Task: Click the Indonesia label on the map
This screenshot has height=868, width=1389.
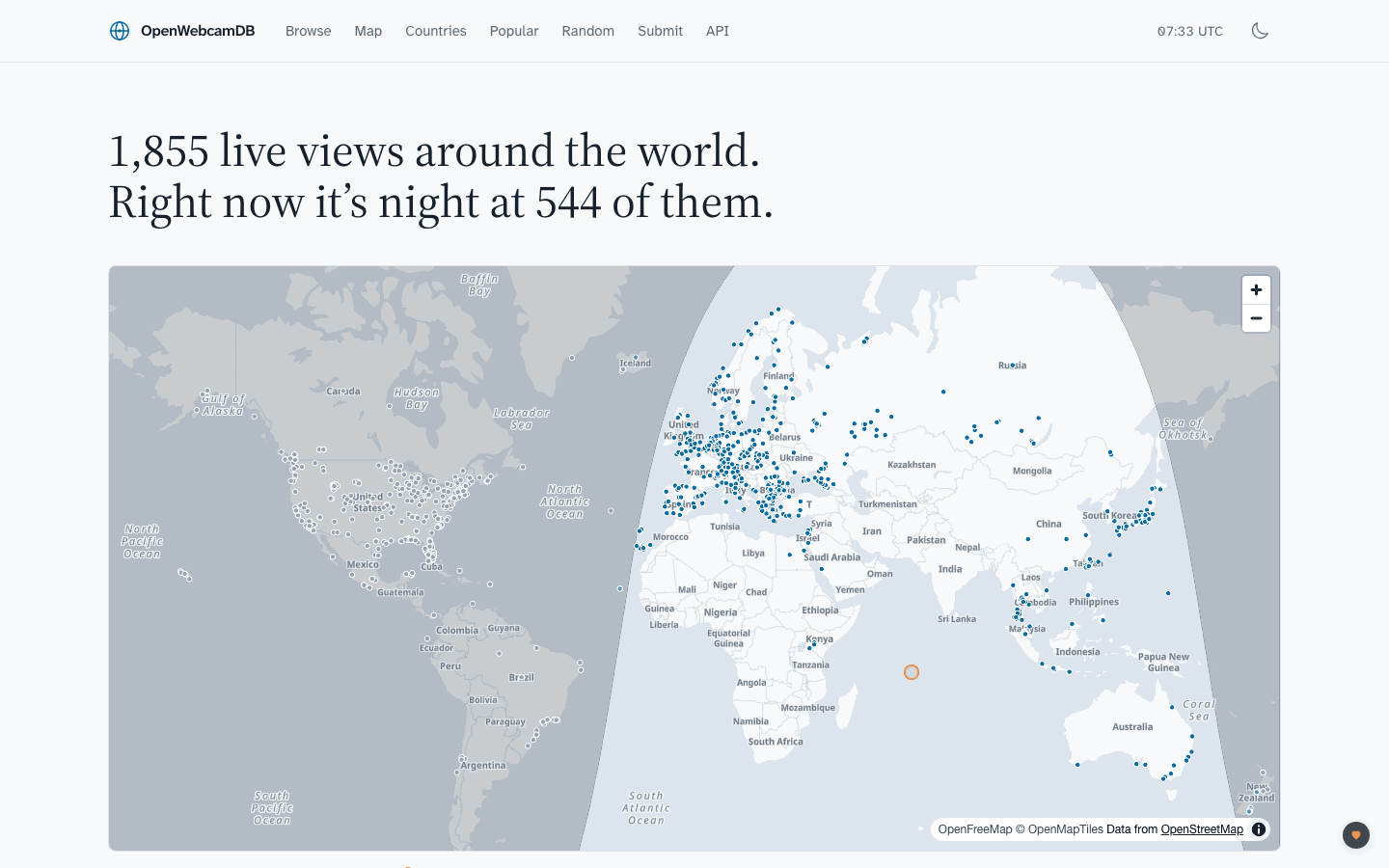Action: click(x=1077, y=652)
